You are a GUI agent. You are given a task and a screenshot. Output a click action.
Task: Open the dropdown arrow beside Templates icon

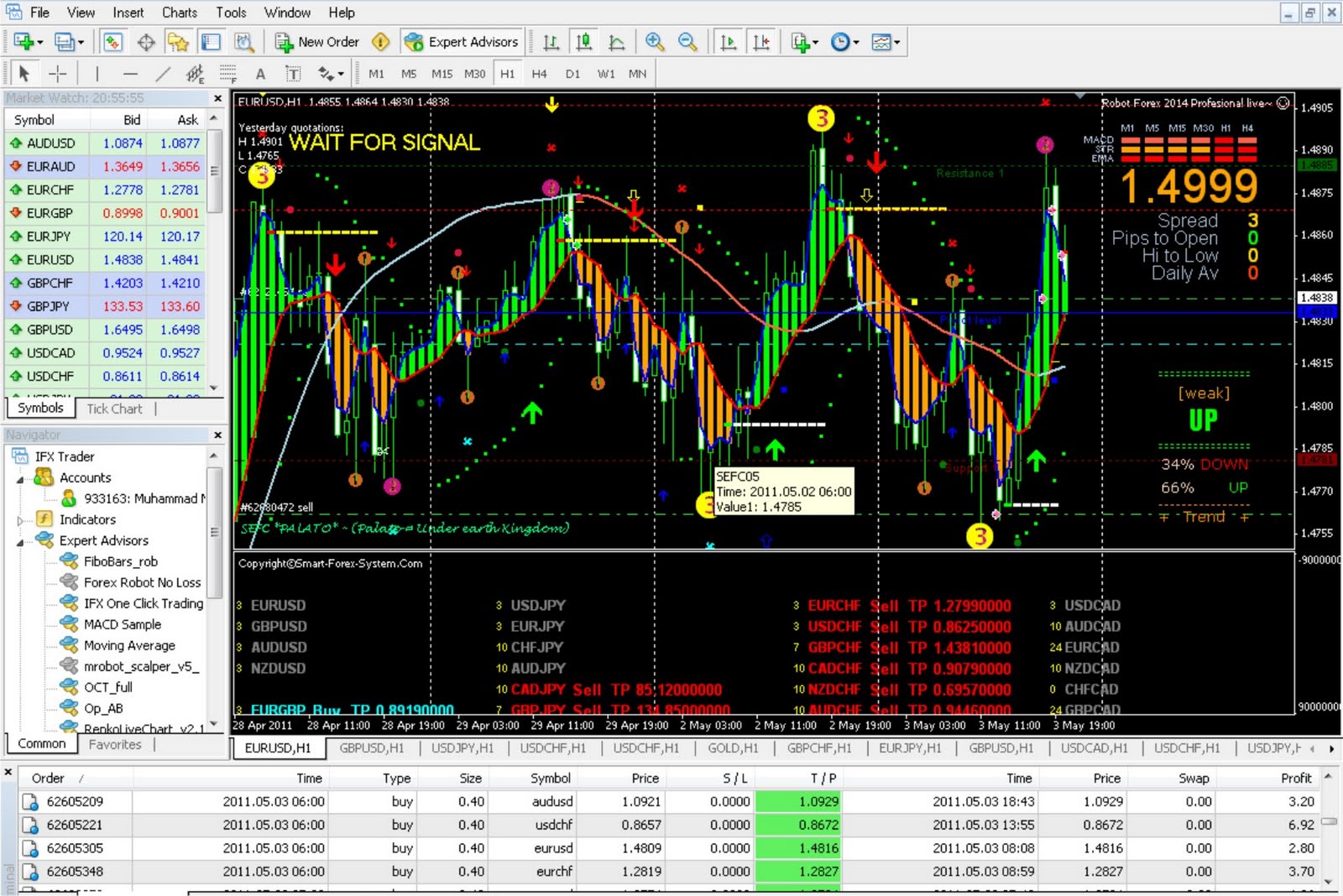[897, 42]
